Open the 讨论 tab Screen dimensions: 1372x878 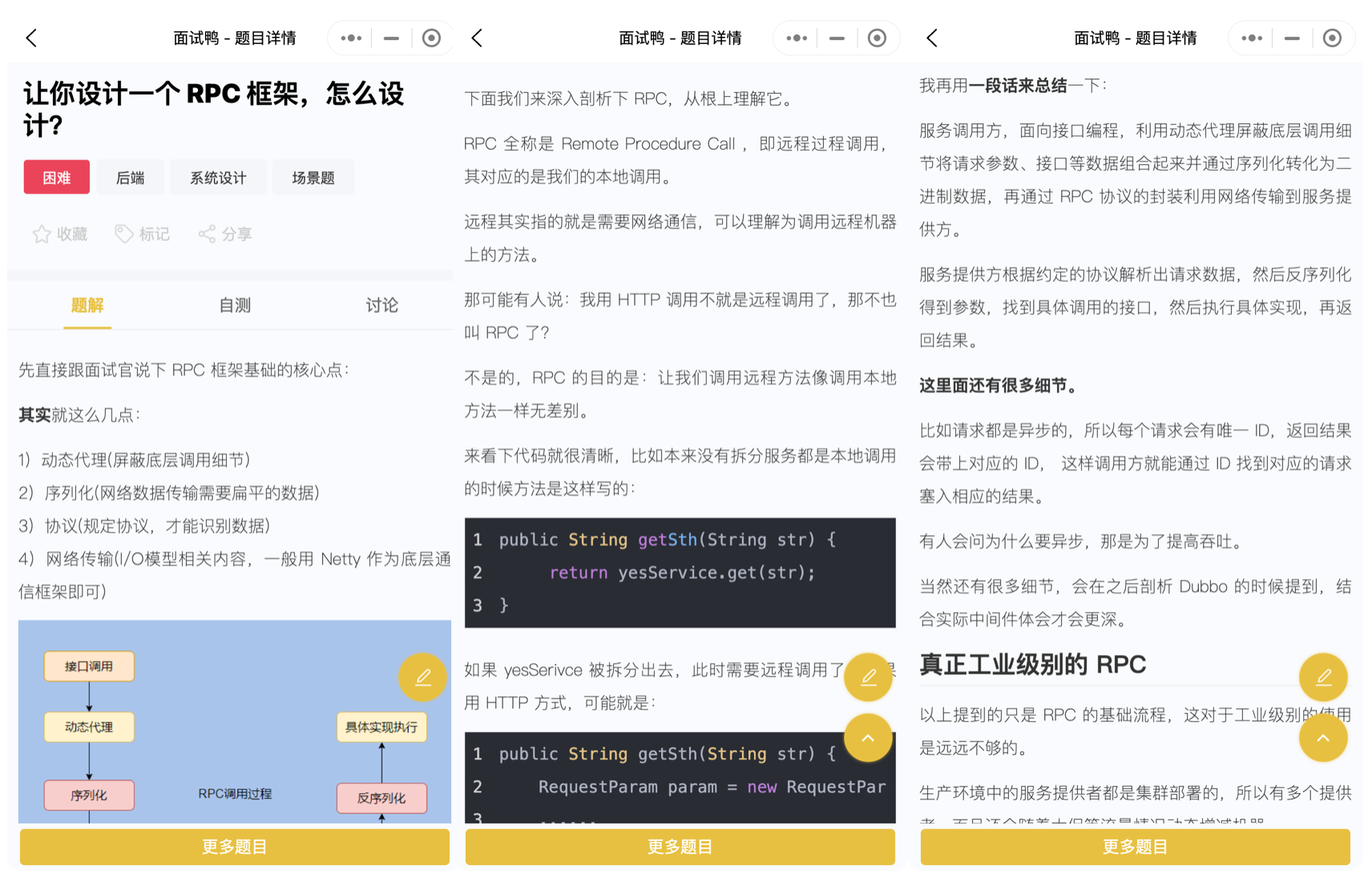tap(381, 305)
